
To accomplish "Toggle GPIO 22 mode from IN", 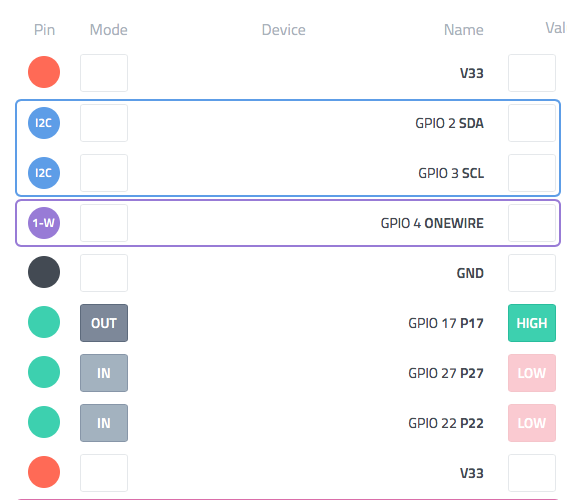I will pos(104,423).
